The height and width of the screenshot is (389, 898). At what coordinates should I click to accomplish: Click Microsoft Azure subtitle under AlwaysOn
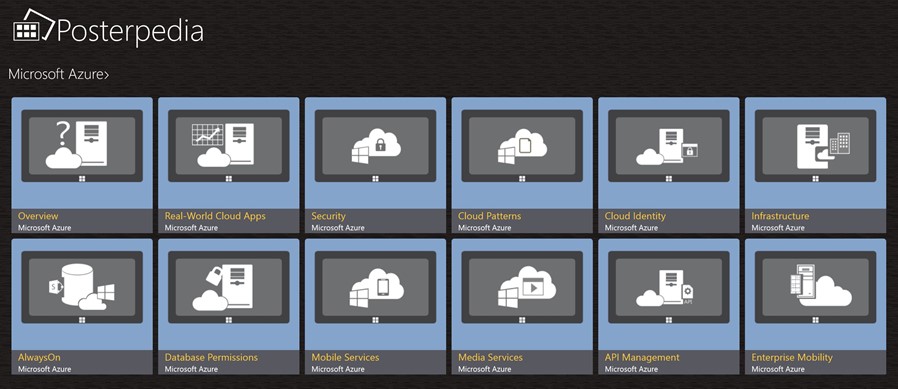[x=45, y=370]
